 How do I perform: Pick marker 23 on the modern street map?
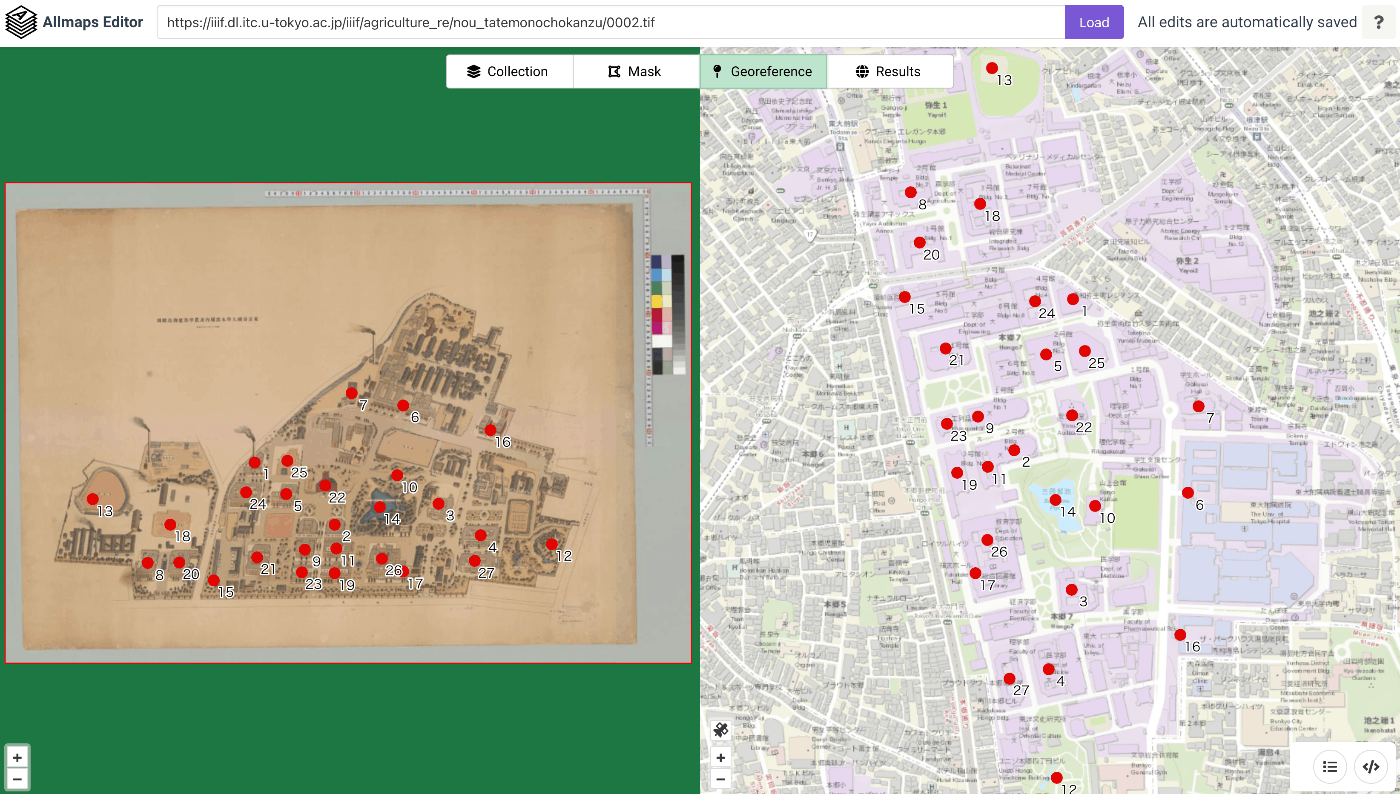tap(946, 424)
